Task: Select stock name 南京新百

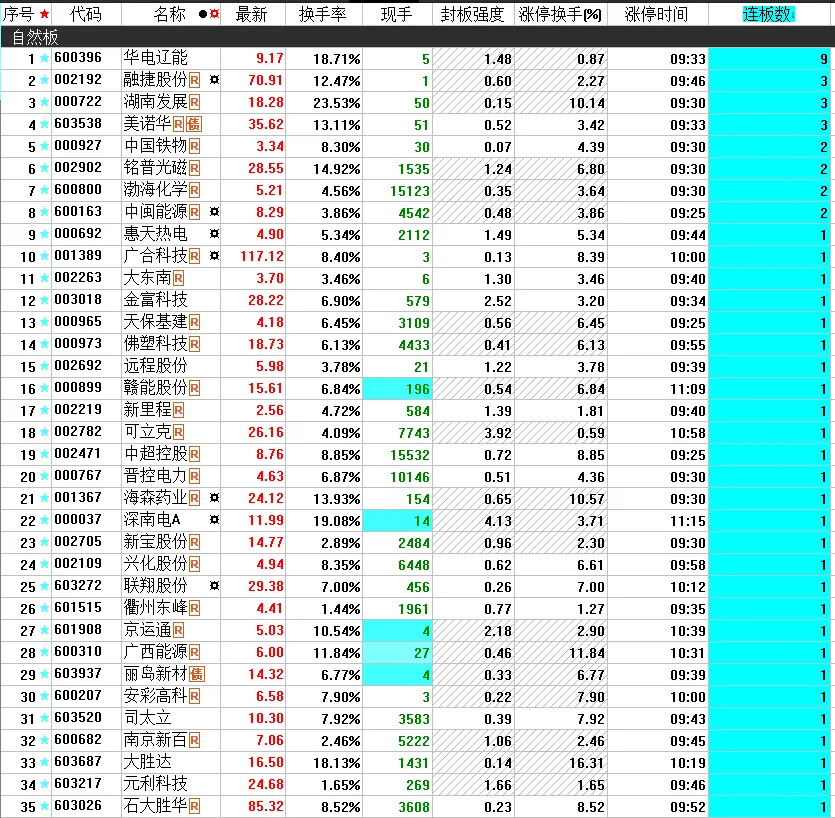Action: (x=155, y=740)
